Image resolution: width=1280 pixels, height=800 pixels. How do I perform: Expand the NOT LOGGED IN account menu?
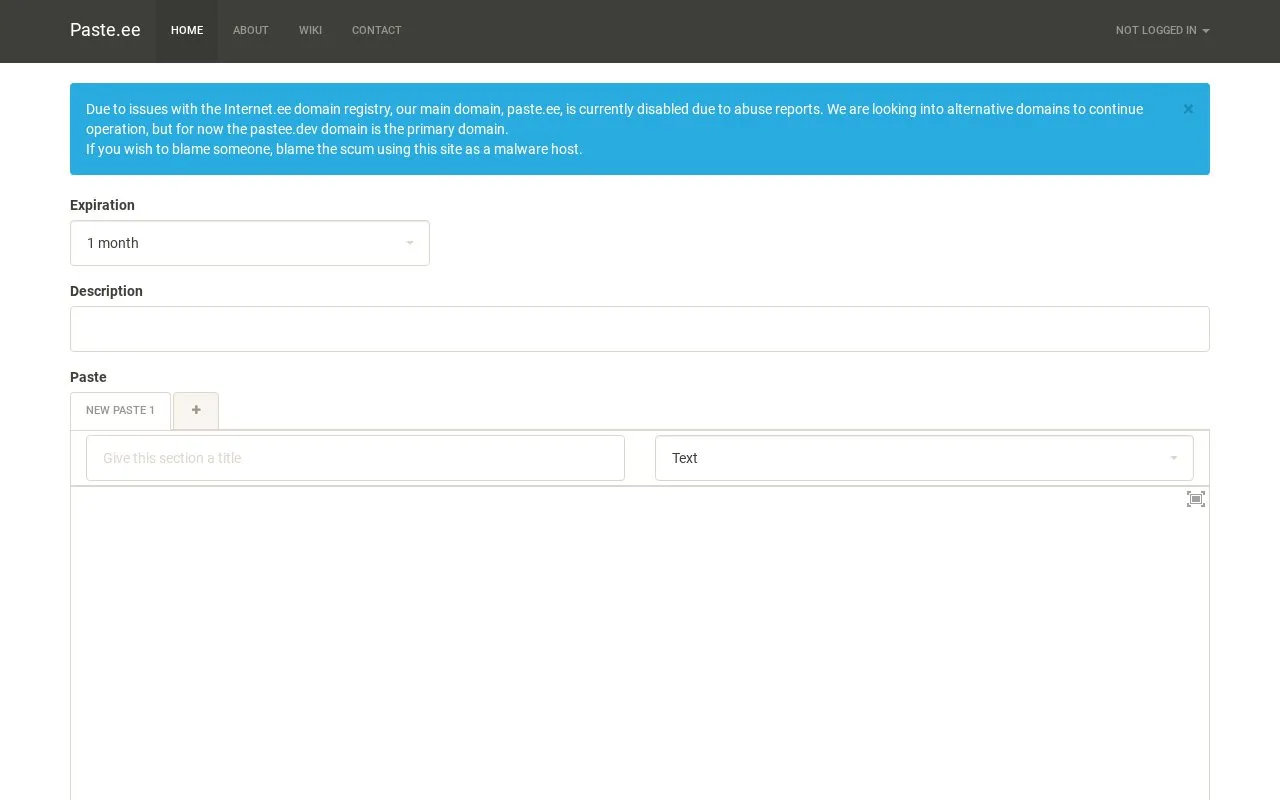tap(1162, 30)
